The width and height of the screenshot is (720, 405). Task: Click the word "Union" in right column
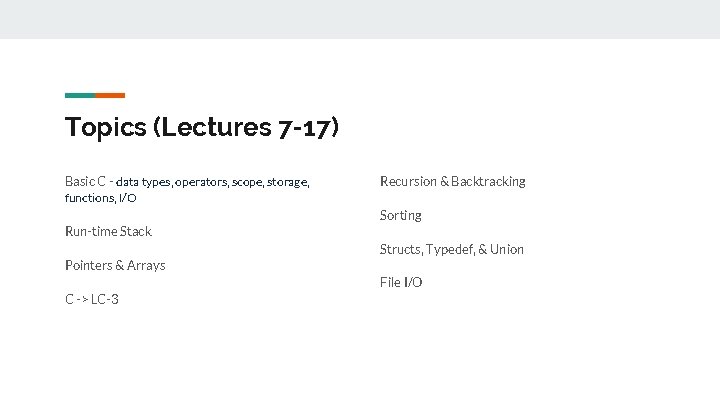click(x=507, y=249)
